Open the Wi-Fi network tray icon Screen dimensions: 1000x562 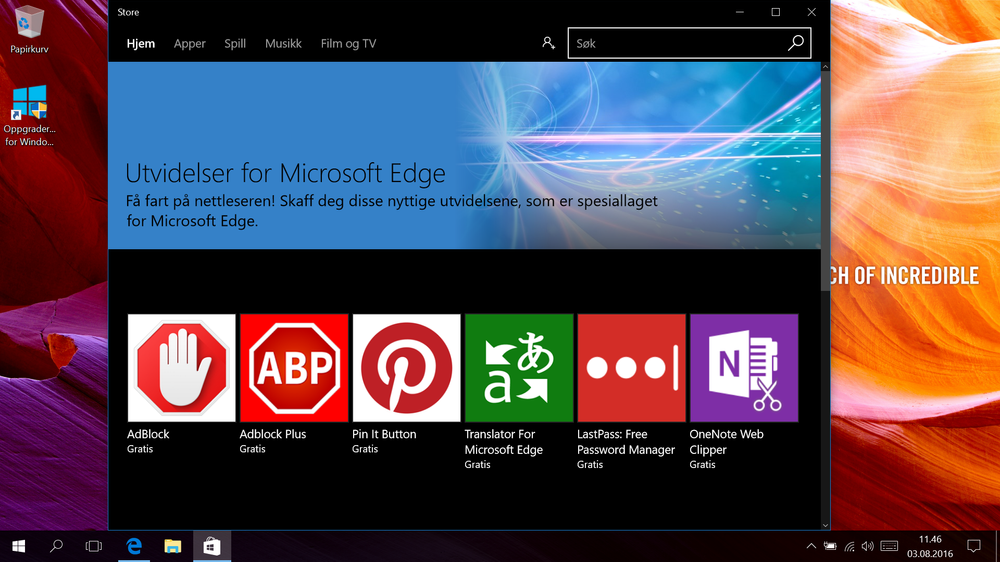coord(849,546)
